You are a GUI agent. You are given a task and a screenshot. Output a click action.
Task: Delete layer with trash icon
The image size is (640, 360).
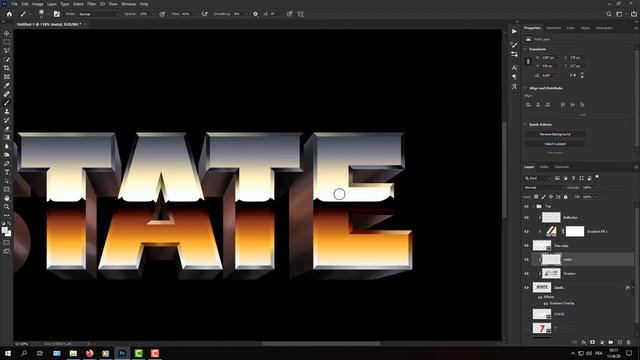tap(629, 342)
